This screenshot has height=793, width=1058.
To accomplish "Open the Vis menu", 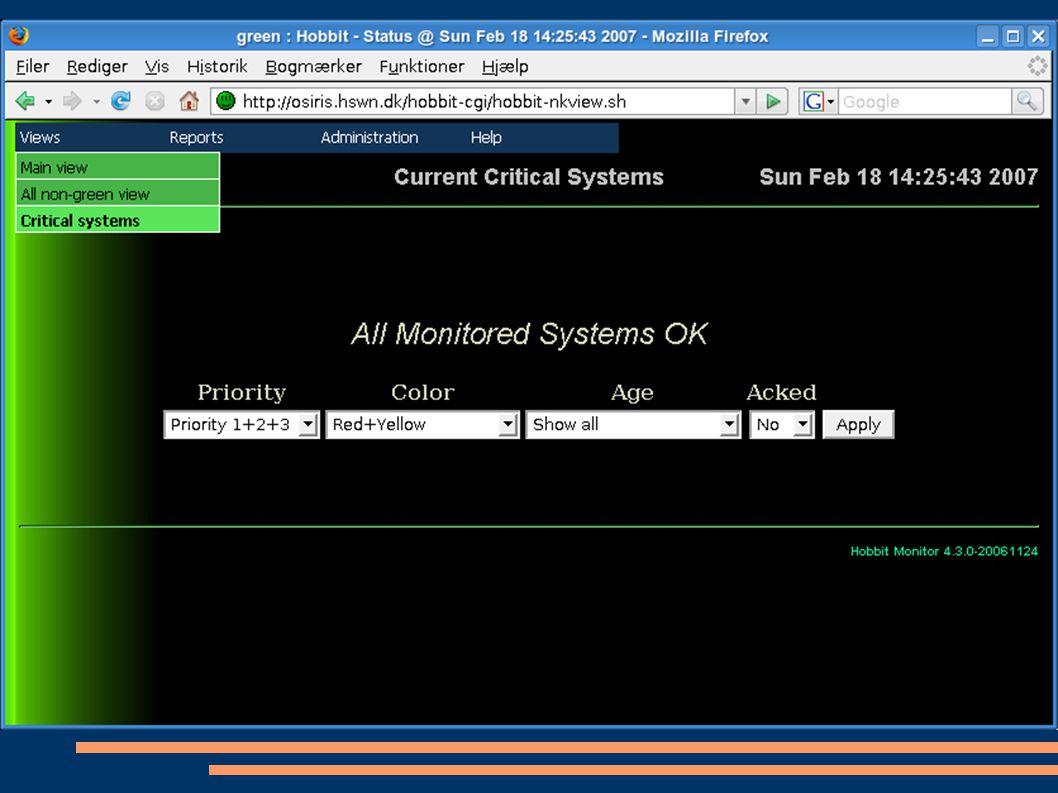I will point(157,66).
